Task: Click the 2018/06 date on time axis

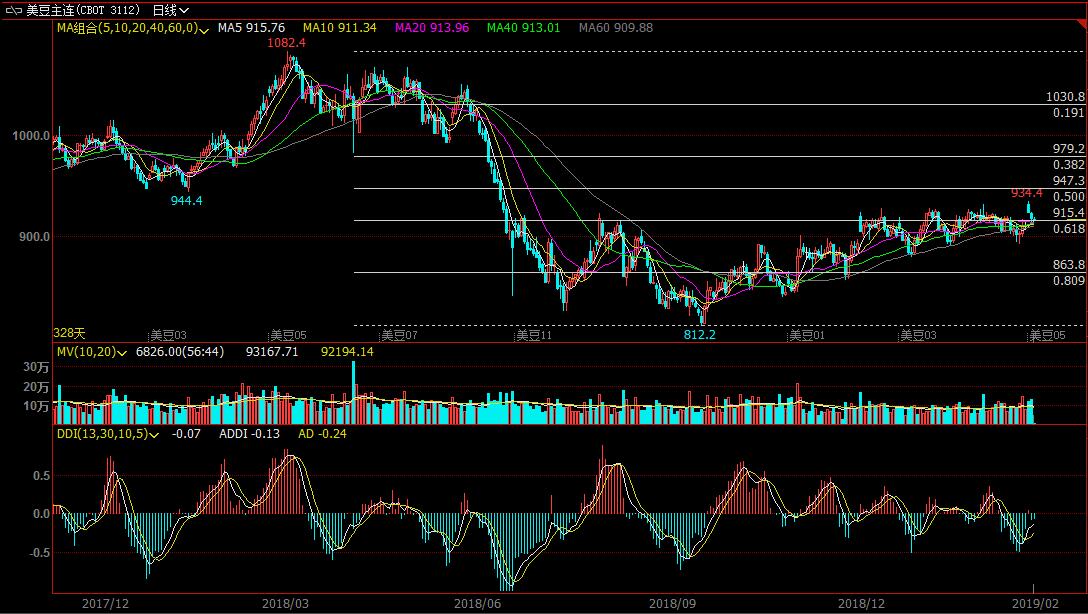Action: click(x=477, y=604)
